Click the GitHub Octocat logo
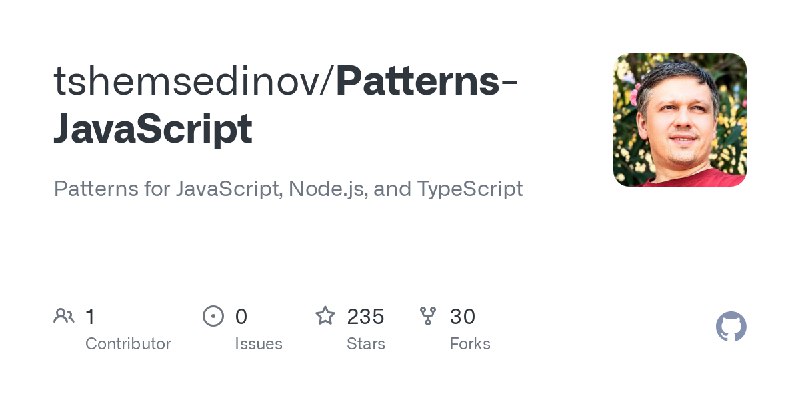 [x=731, y=327]
